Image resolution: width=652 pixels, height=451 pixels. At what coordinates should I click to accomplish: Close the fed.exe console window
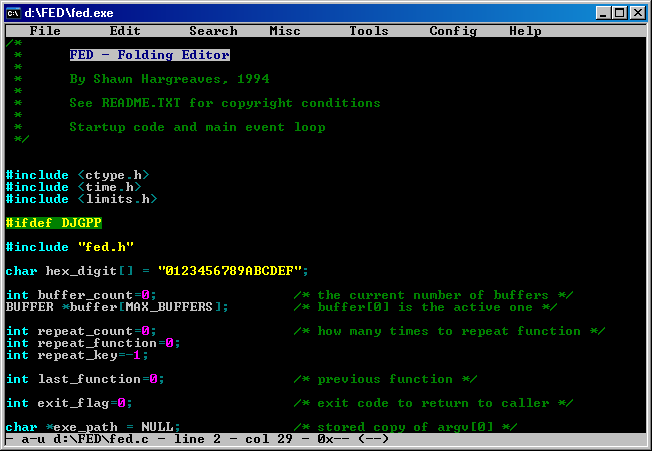[638, 11]
